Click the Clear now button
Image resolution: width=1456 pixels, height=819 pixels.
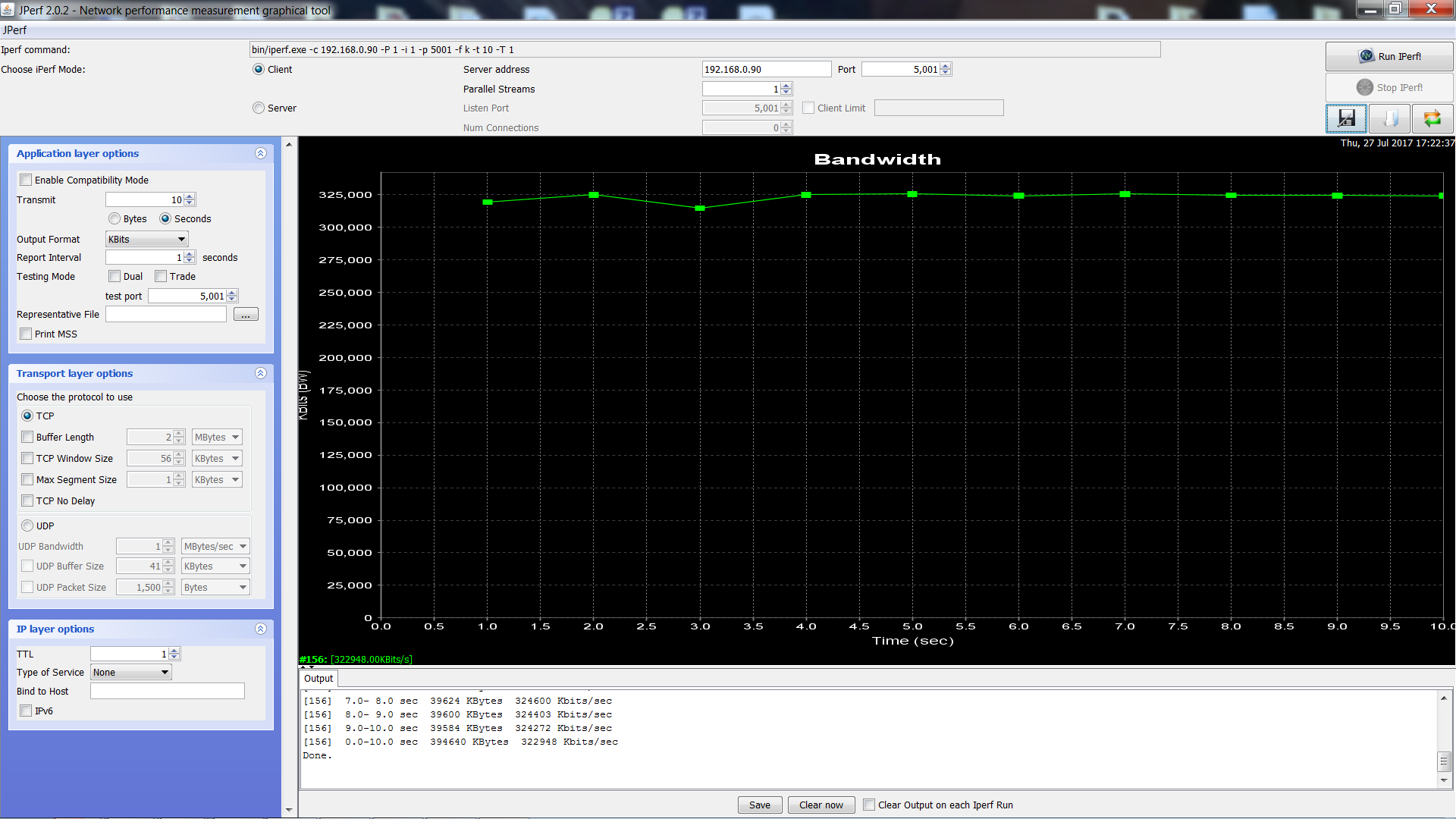coord(821,805)
